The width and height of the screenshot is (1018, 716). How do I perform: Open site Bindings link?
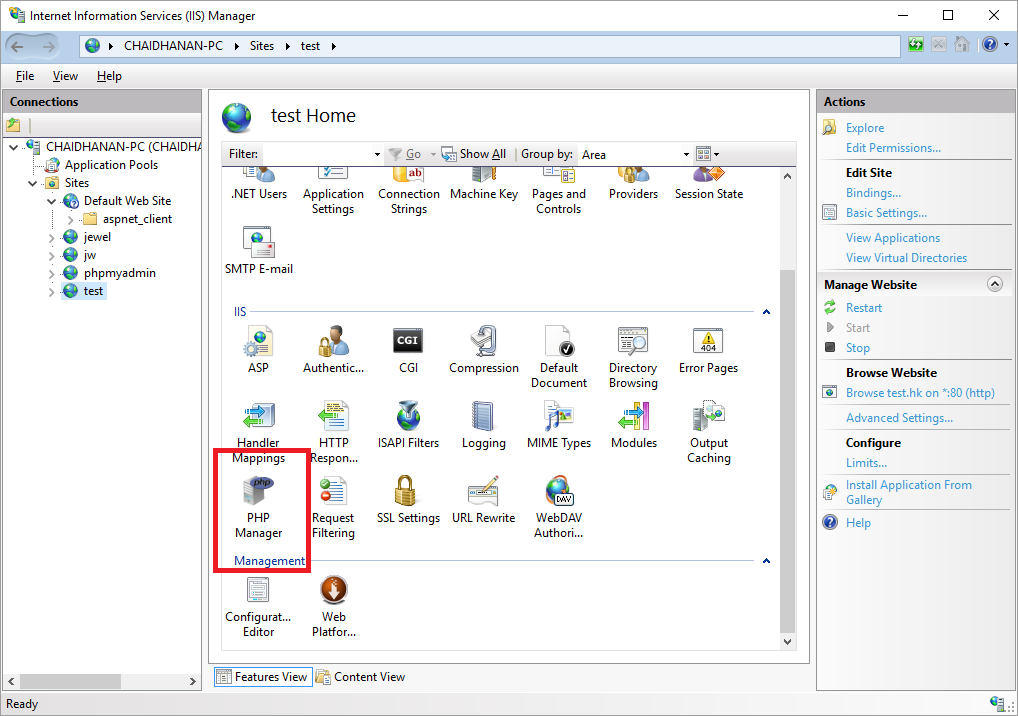[873, 193]
